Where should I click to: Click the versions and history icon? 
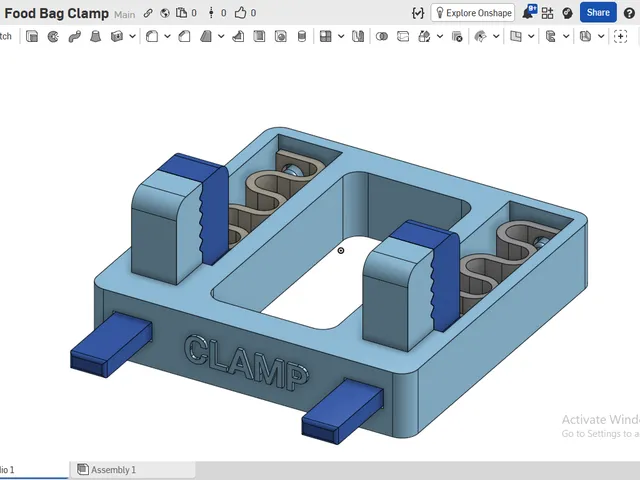[x=211, y=13]
